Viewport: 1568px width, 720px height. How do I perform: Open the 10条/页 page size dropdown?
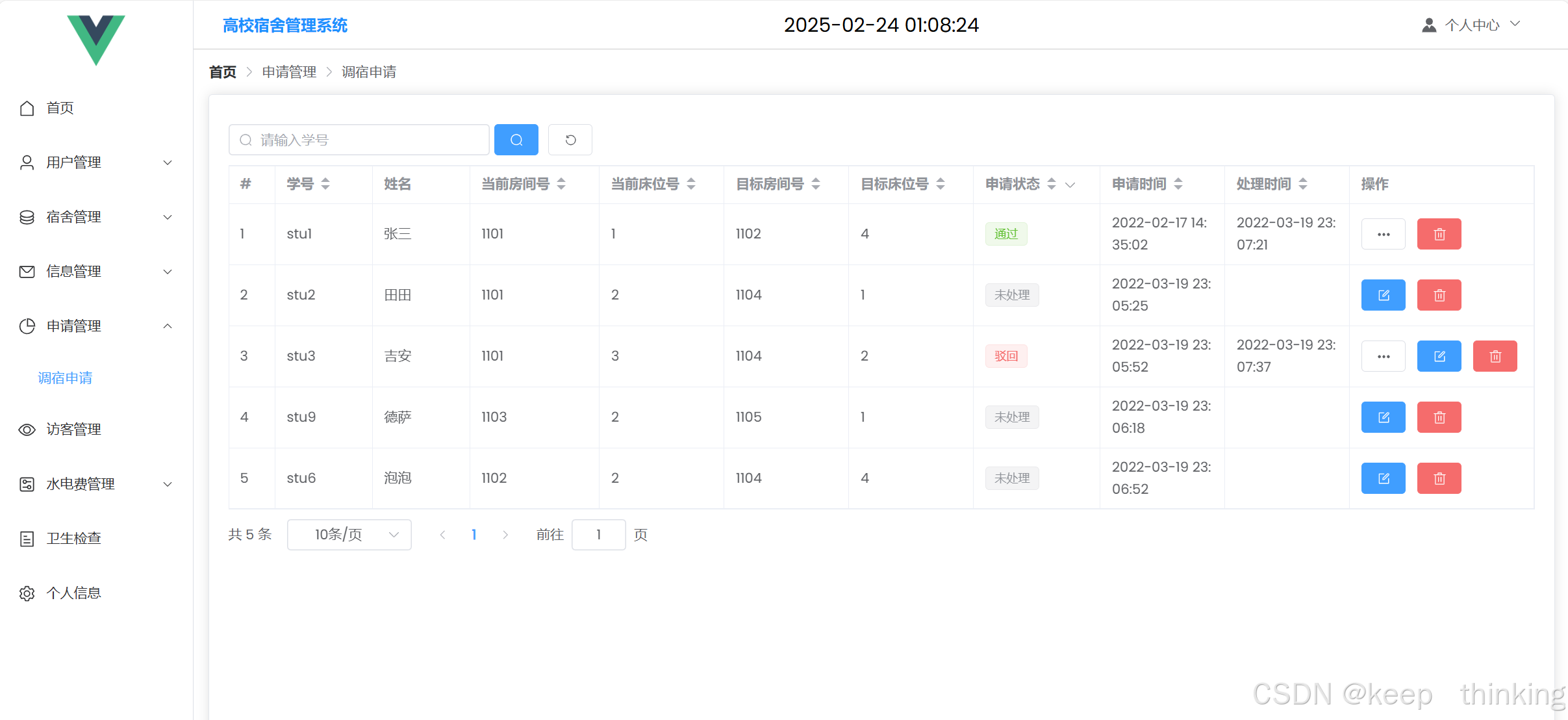tap(349, 535)
